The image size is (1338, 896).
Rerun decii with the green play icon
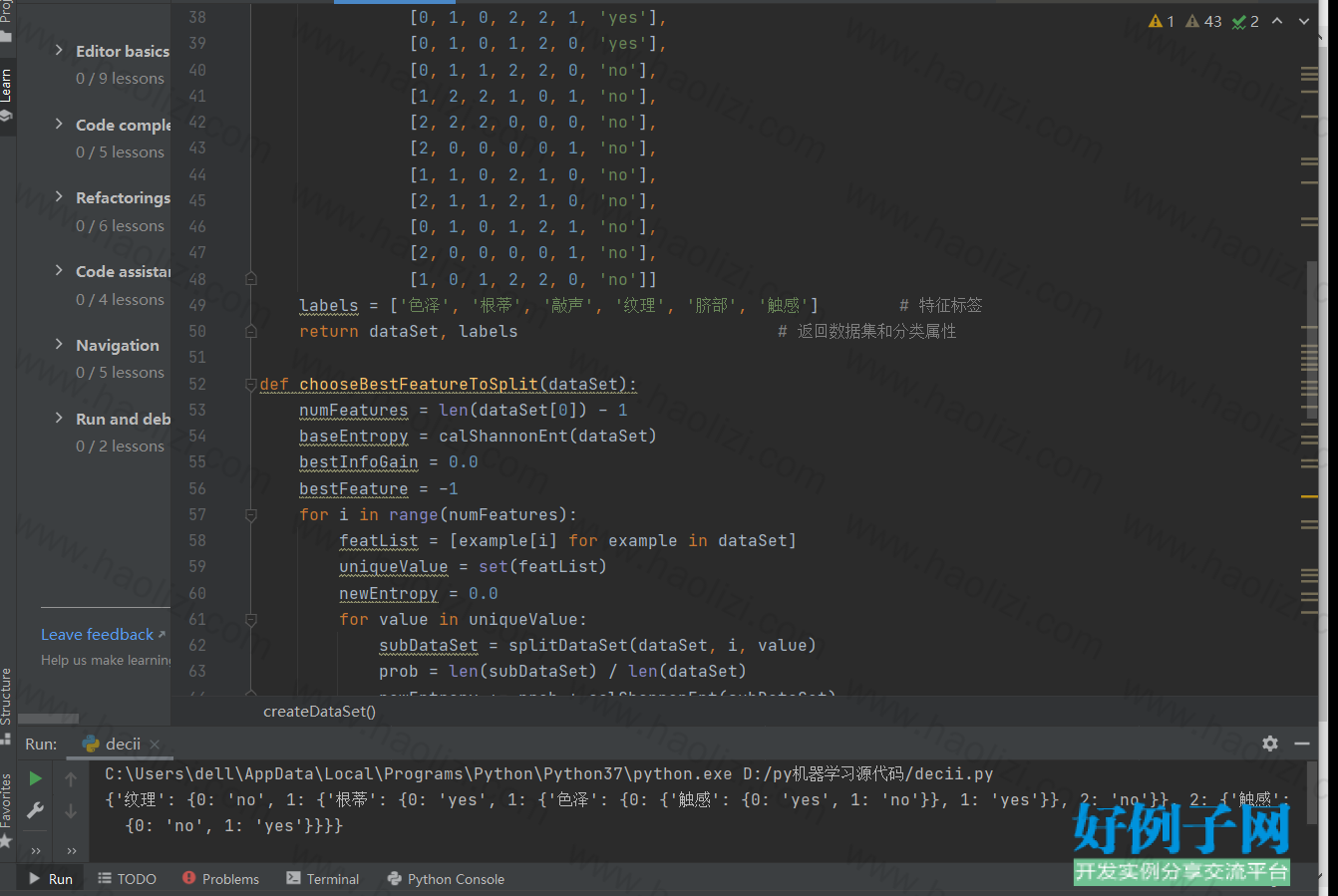(x=35, y=778)
